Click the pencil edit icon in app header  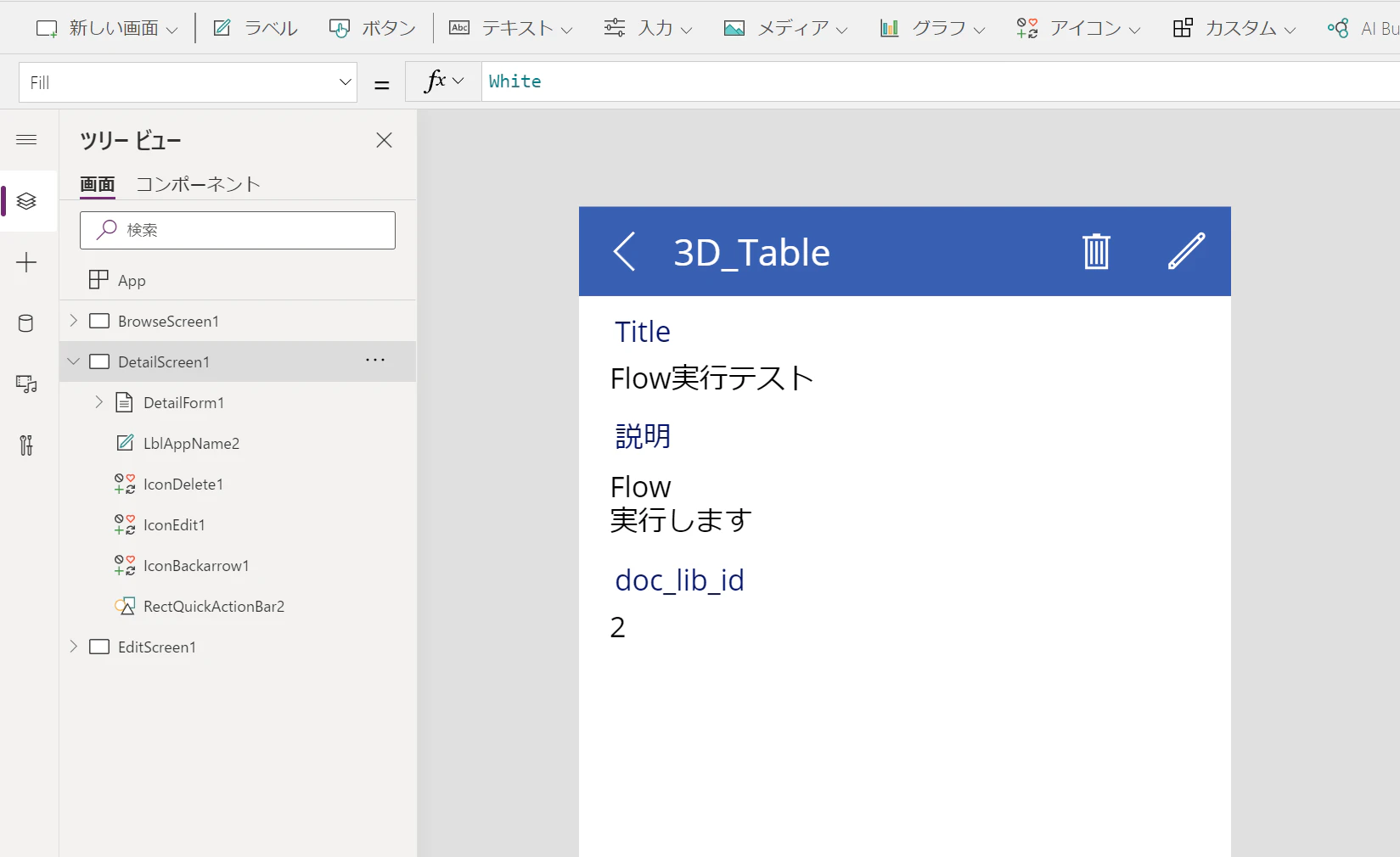pos(1186,251)
